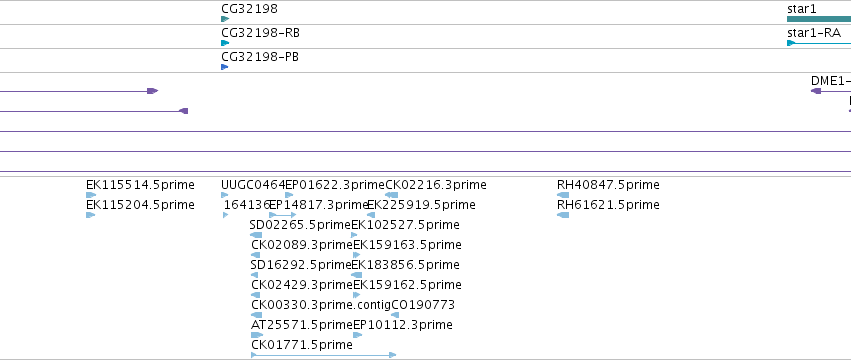Select the EK159162.5prime label
The width and height of the screenshot is (851, 360).
click(x=407, y=285)
